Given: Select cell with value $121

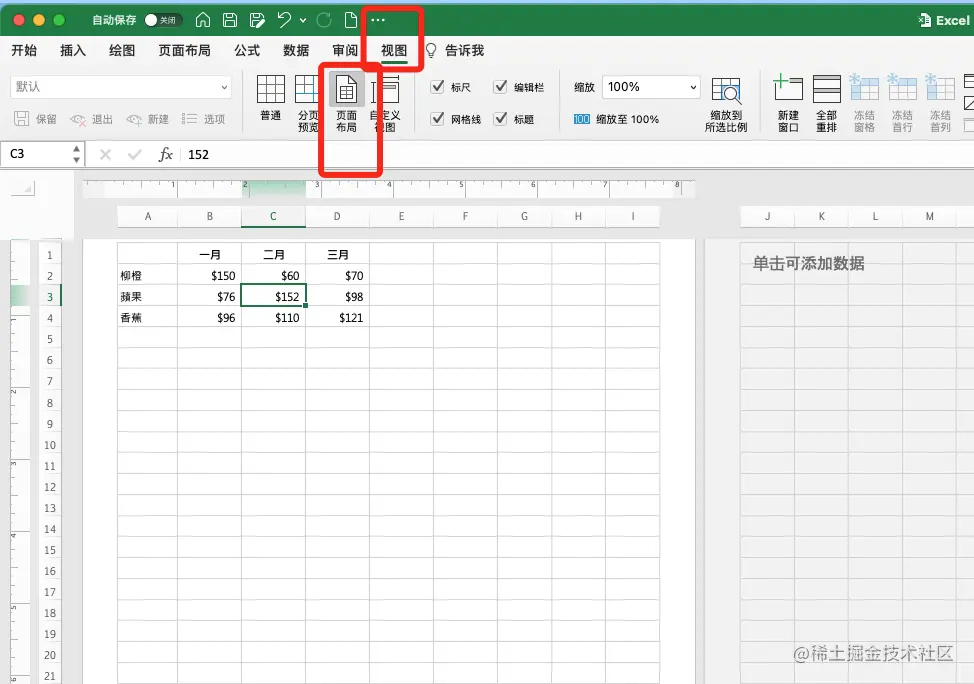Looking at the screenshot, I should tap(337, 317).
